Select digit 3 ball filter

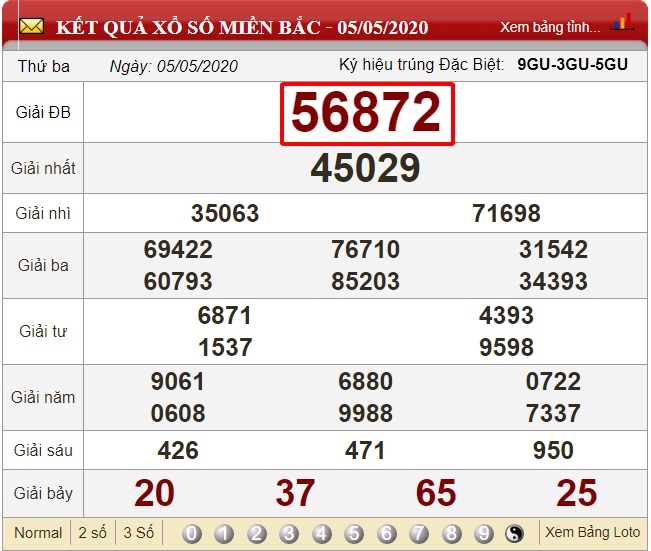tap(289, 533)
